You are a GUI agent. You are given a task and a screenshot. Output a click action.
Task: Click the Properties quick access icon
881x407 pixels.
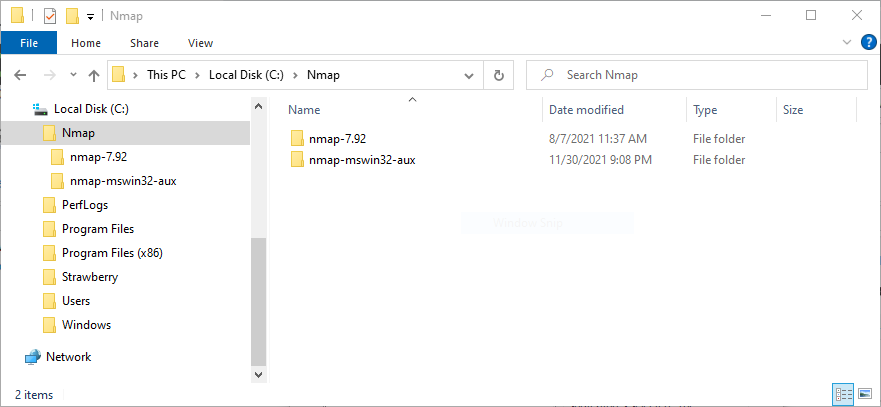pyautogui.click(x=50, y=16)
